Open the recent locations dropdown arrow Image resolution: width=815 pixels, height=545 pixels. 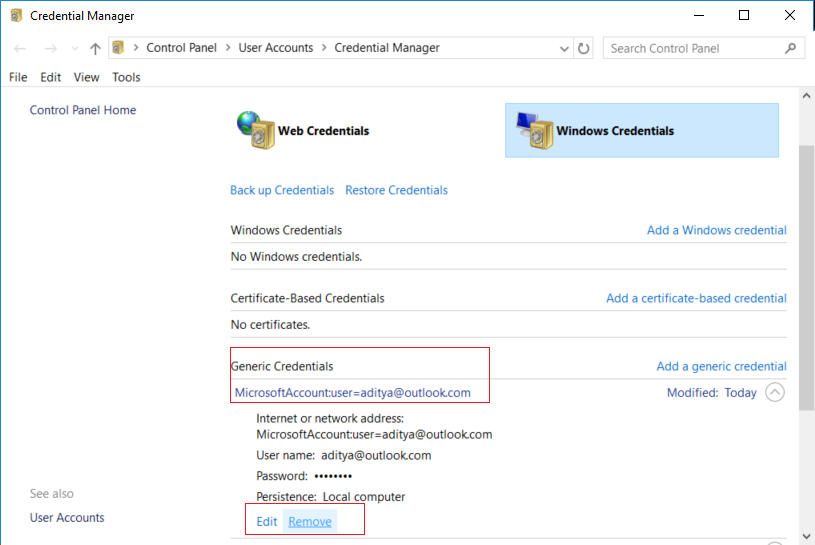[x=73, y=48]
